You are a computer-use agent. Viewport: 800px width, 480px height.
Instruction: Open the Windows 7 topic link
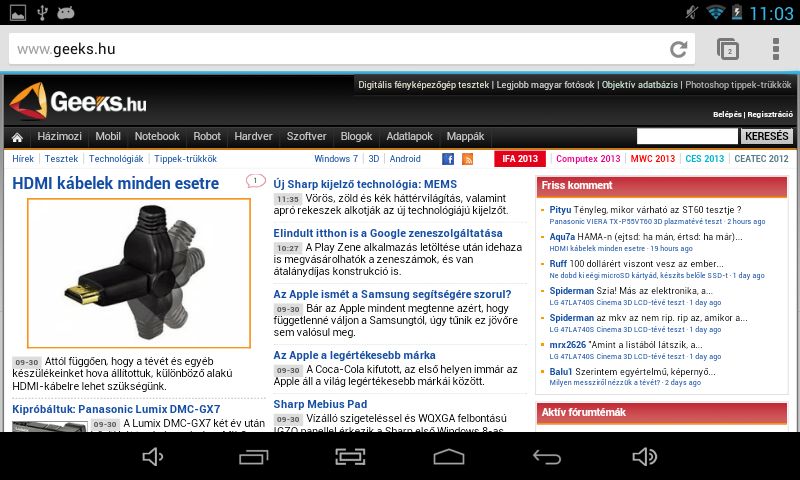pos(336,159)
